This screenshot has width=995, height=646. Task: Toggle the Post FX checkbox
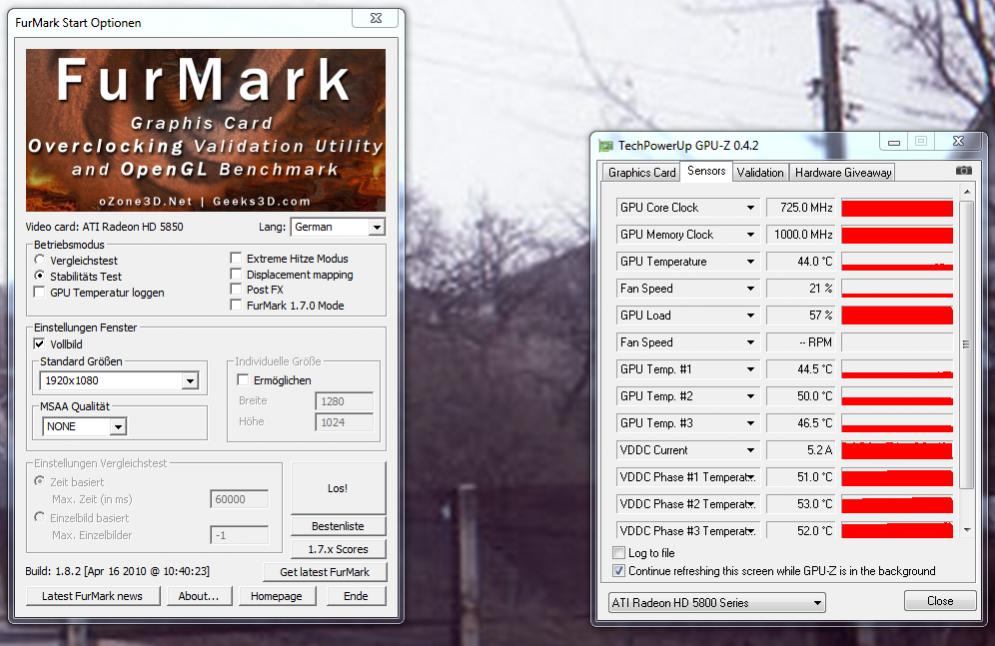[235, 289]
